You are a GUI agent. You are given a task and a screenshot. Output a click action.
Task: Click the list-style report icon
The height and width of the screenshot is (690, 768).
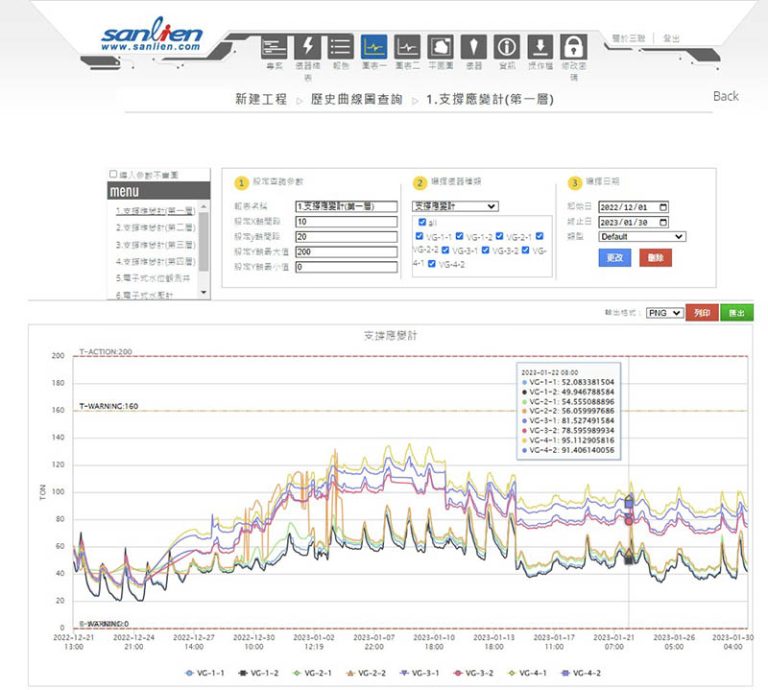click(341, 46)
